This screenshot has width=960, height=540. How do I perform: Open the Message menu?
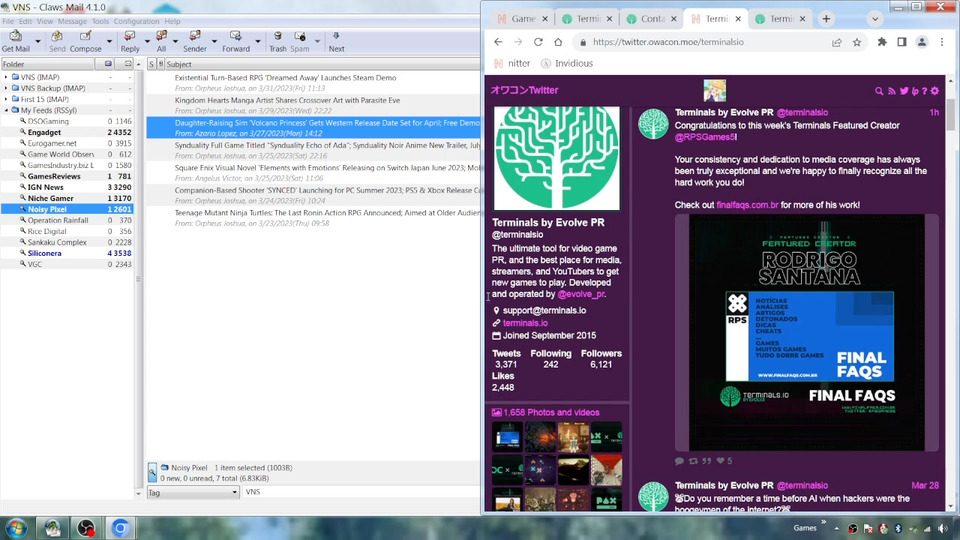pos(72,21)
